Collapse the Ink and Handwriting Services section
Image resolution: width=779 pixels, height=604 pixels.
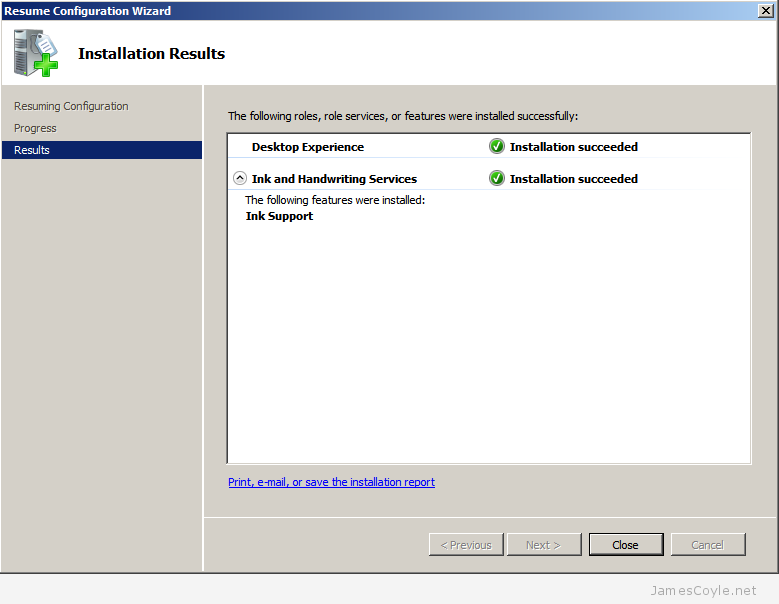240,178
